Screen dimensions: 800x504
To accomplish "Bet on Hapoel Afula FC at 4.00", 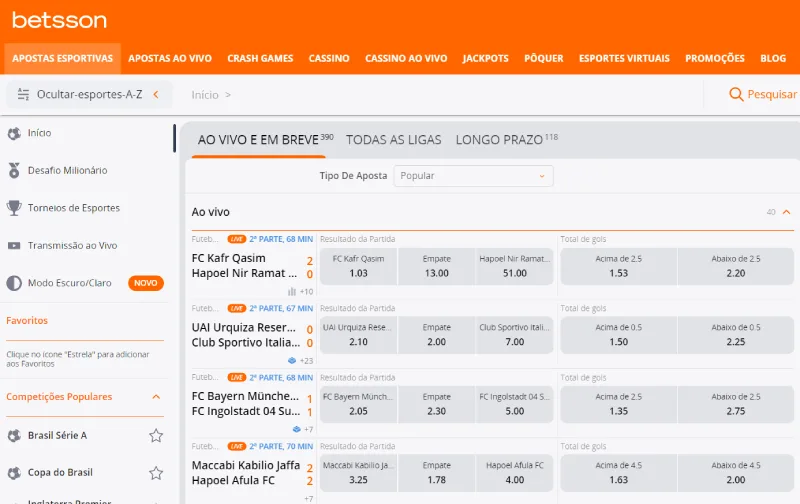I will tap(514, 473).
